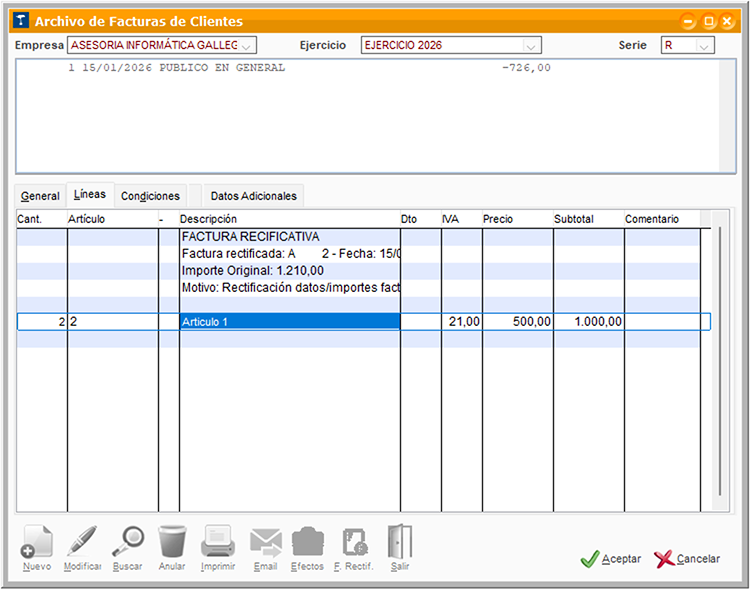Click the Email envelope icon
The height and width of the screenshot is (590, 750).
click(x=265, y=543)
